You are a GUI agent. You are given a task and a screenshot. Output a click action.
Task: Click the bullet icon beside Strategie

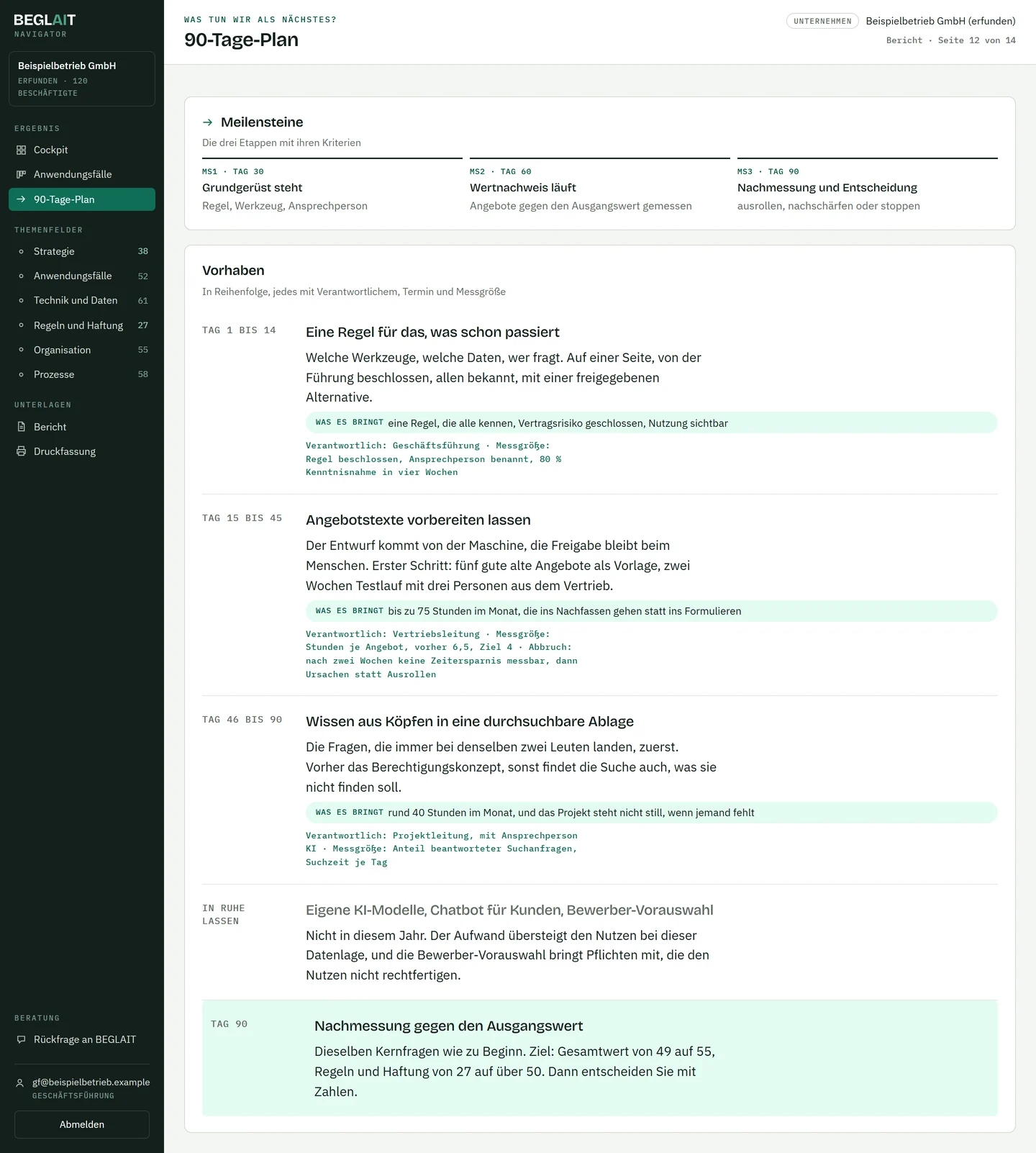click(x=21, y=251)
